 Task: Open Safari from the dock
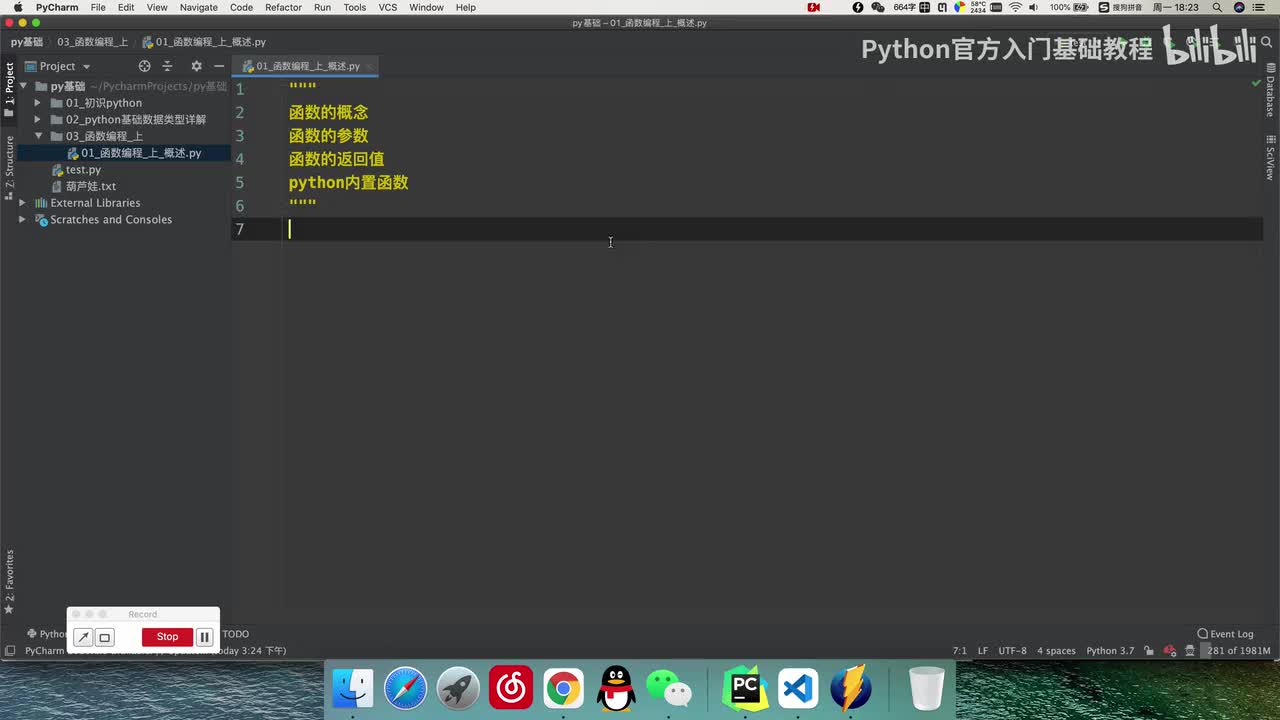[405, 689]
